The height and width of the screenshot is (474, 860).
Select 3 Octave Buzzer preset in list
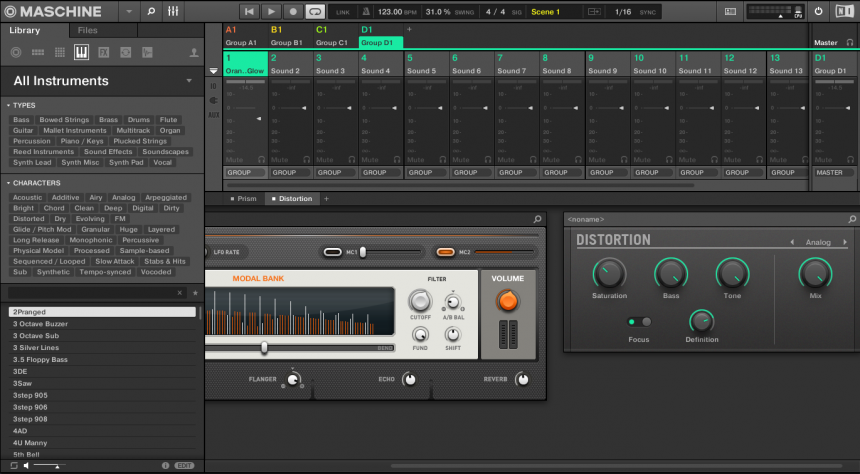(41, 324)
